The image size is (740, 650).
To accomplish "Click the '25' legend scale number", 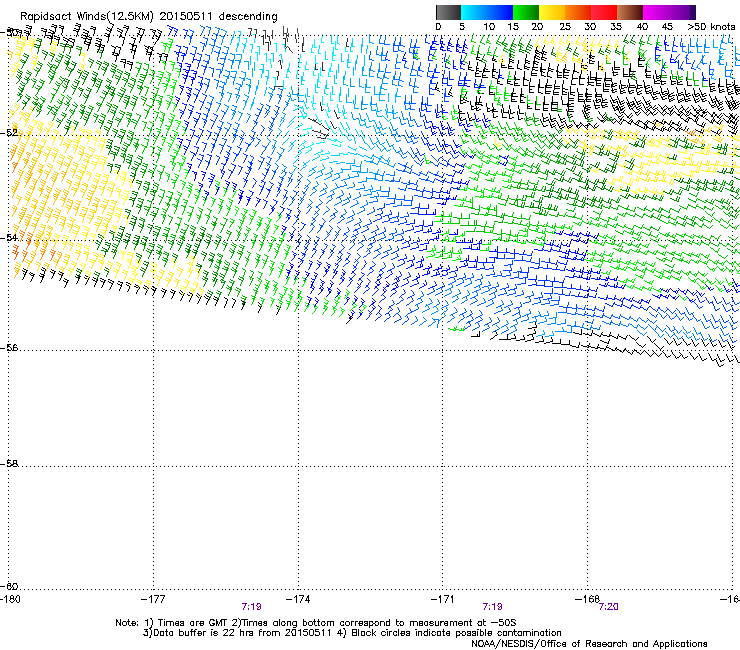I will point(565,27).
